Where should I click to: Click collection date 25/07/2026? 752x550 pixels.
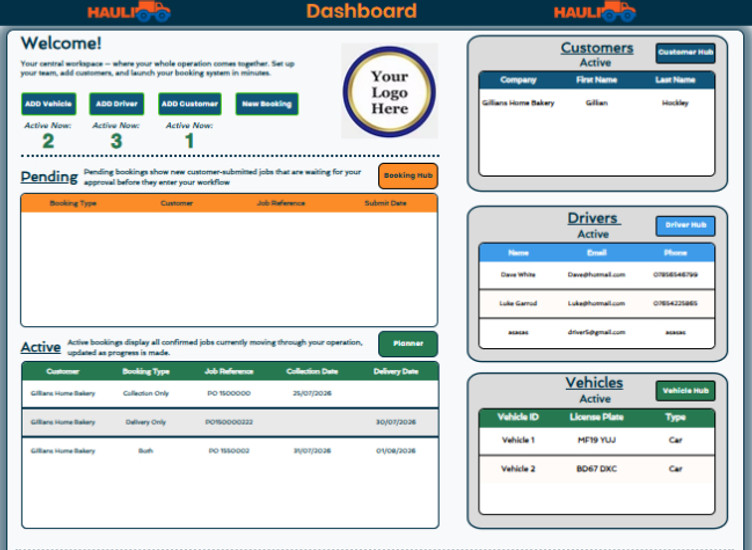tap(312, 394)
